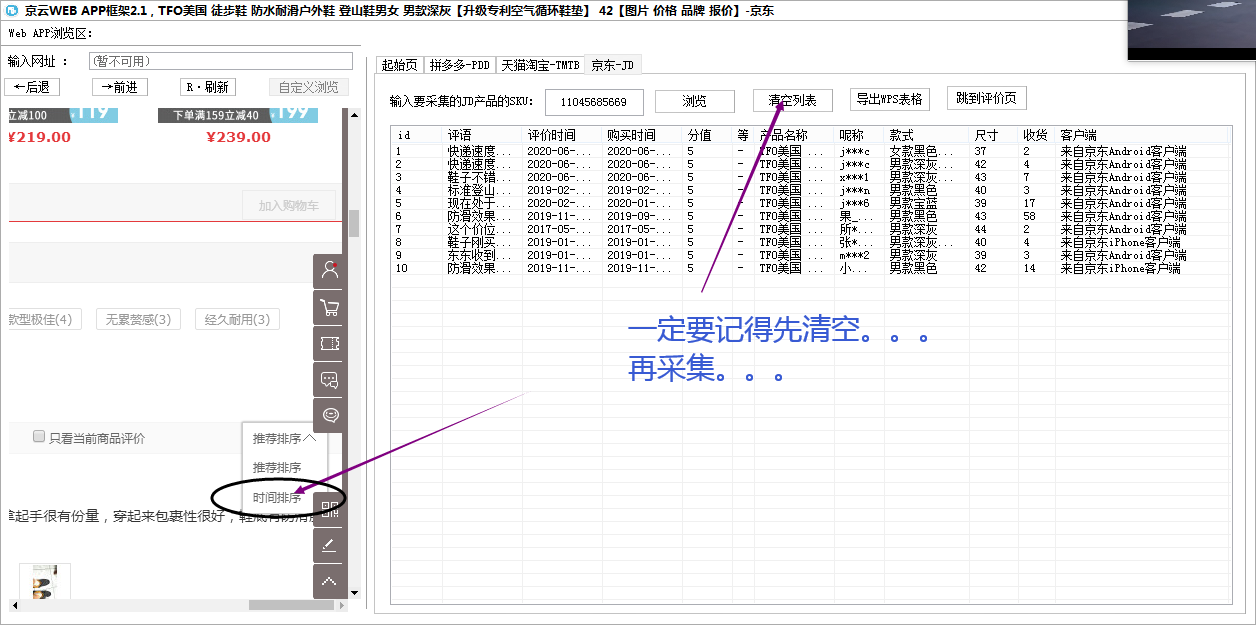Screen dimensions: 1256x625
Task: Click the 清空列表 clear list button
Action: (792, 101)
